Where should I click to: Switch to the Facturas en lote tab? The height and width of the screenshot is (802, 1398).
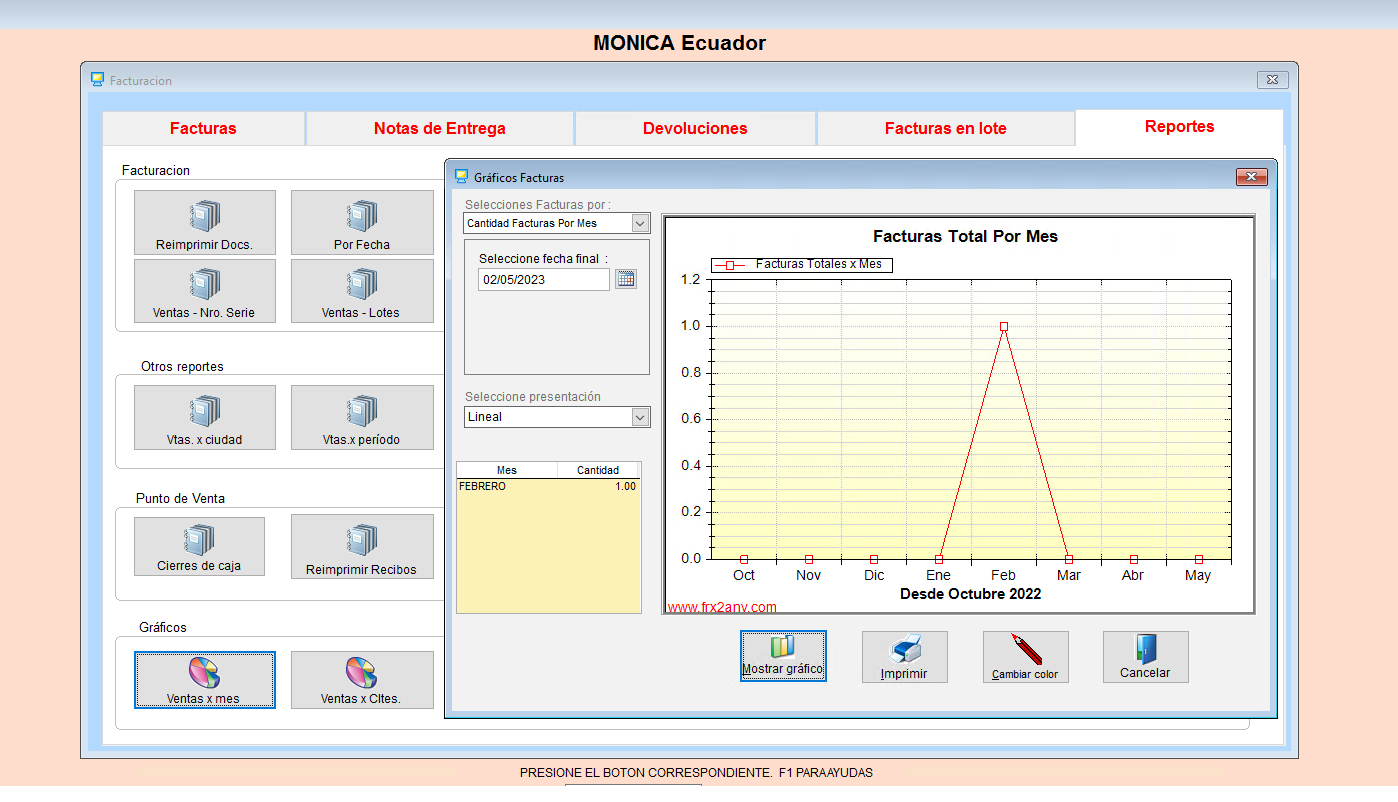coord(946,128)
